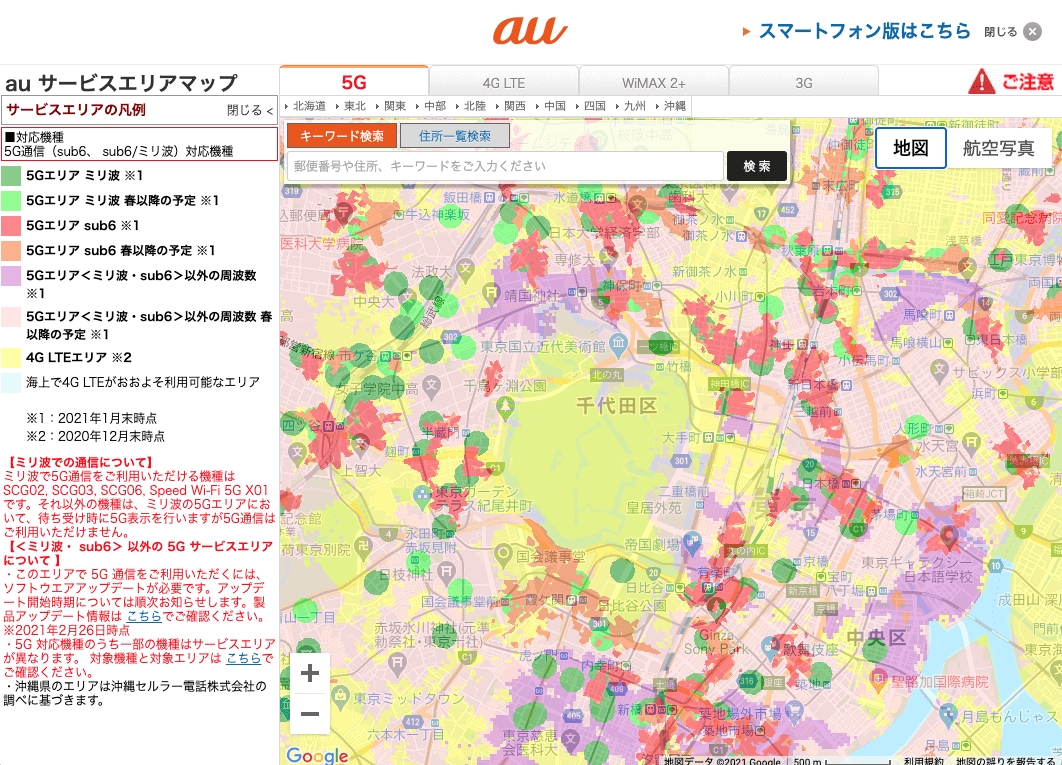Click 東京慈恵会医科大 school marker
The height and width of the screenshot is (765, 1062).
(x=571, y=739)
